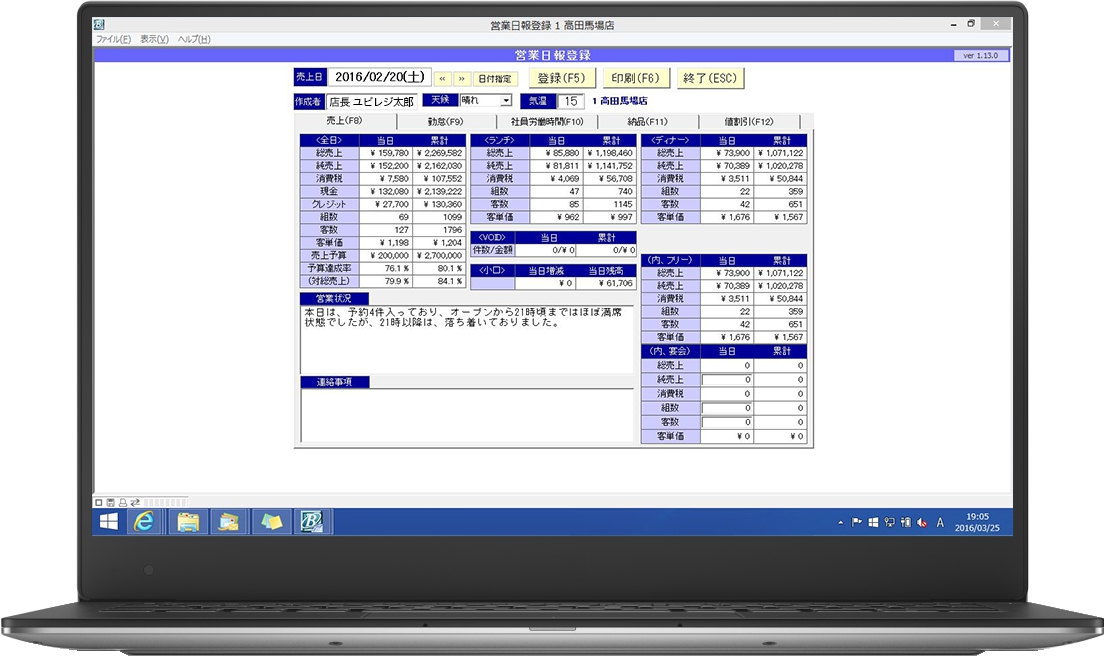Click the Windows Start button
This screenshot has width=1104, height=656.
click(108, 521)
